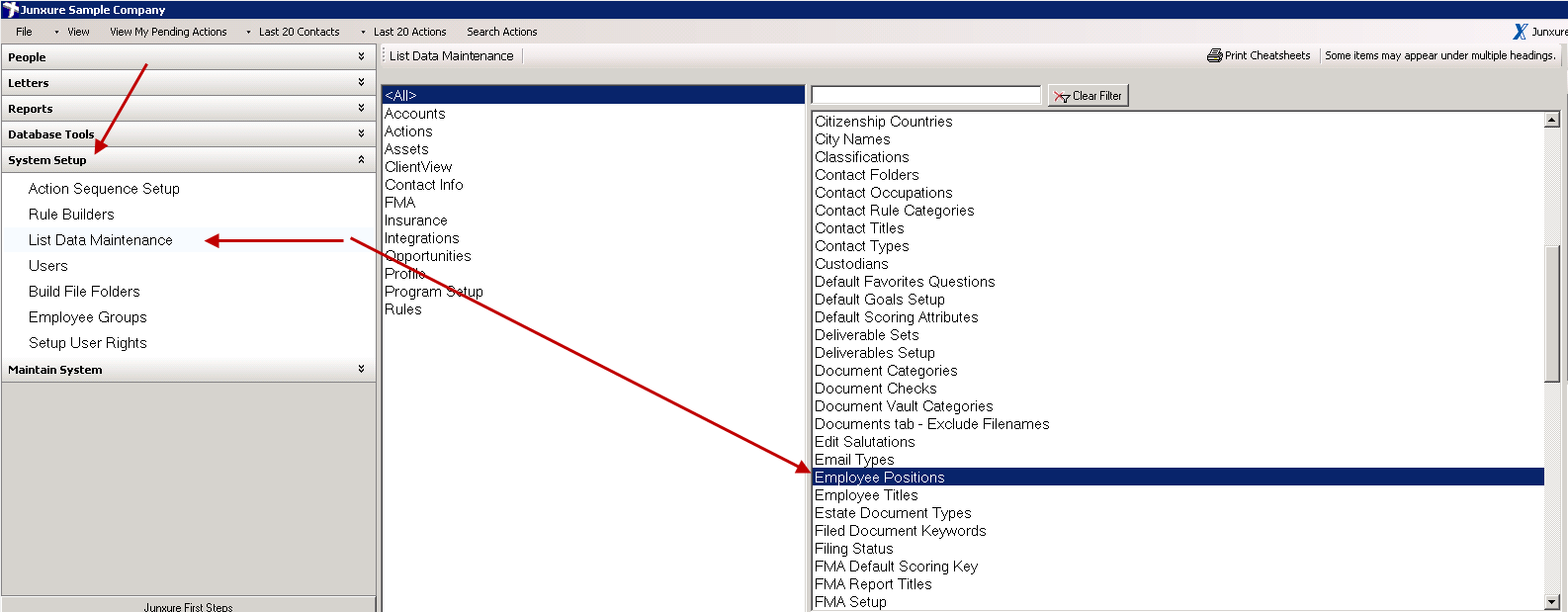Expand the Maintain System chevron

[x=361, y=370]
